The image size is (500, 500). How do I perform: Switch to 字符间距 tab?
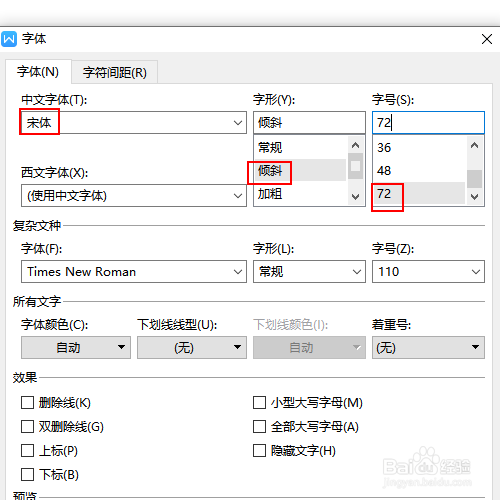tap(115, 72)
